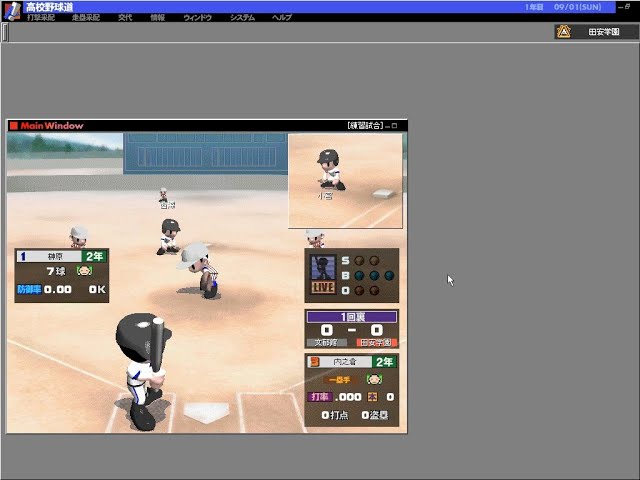Screen dimensions: 640x480
Task: Click the first out count indicator
Action: pos(359,291)
